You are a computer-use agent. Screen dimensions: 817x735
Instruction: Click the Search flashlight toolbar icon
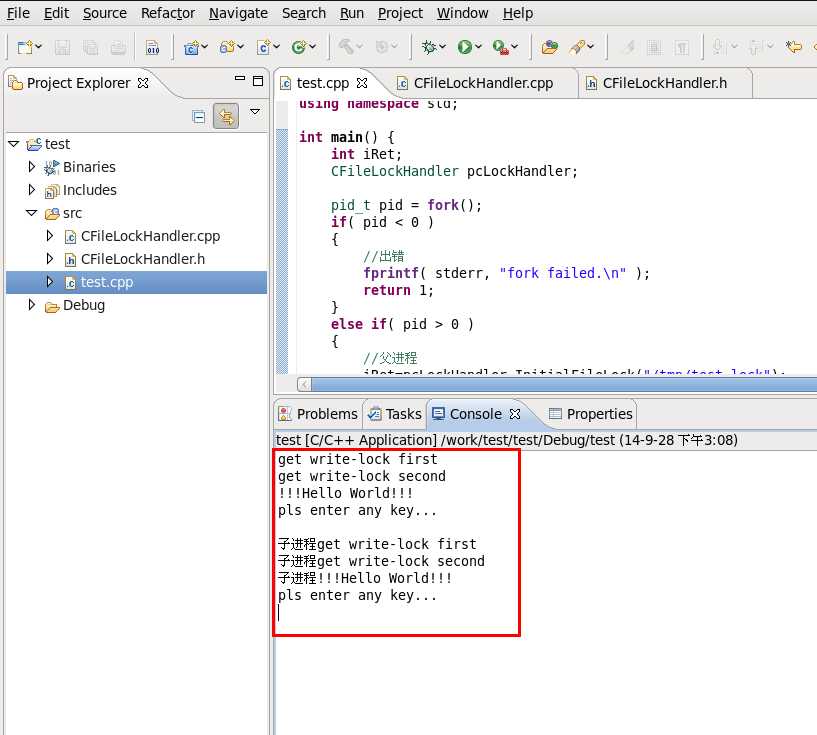(x=577, y=47)
